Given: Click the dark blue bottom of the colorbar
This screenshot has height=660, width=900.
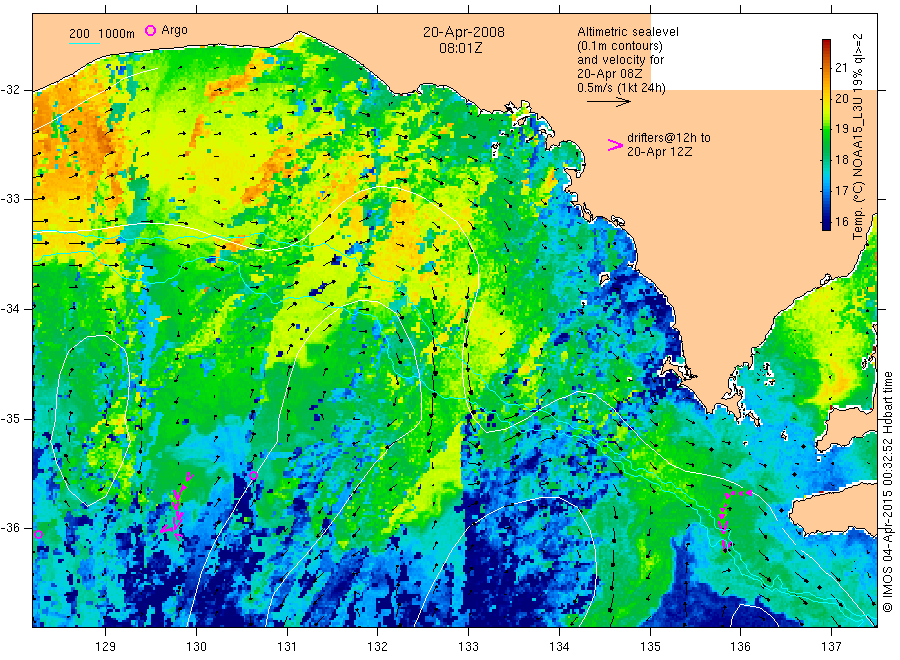Looking at the screenshot, I should (826, 224).
